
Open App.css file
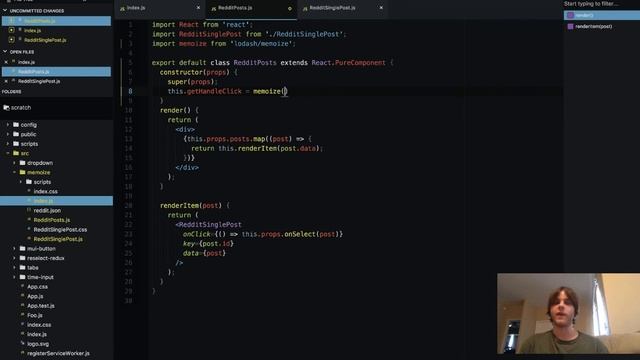point(38,287)
